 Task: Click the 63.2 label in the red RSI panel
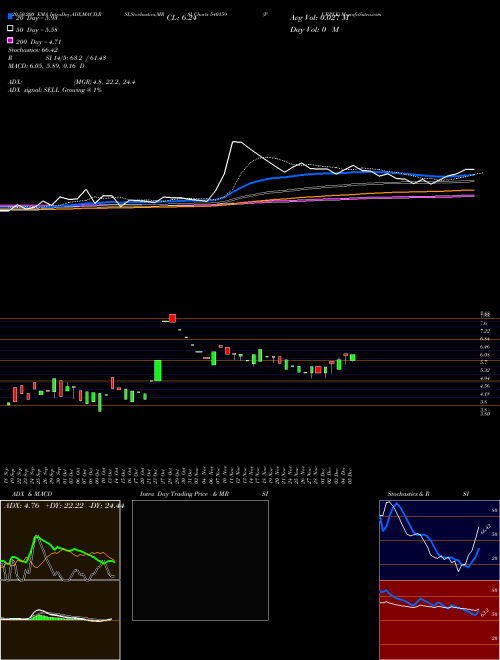pyautogui.click(x=484, y=612)
